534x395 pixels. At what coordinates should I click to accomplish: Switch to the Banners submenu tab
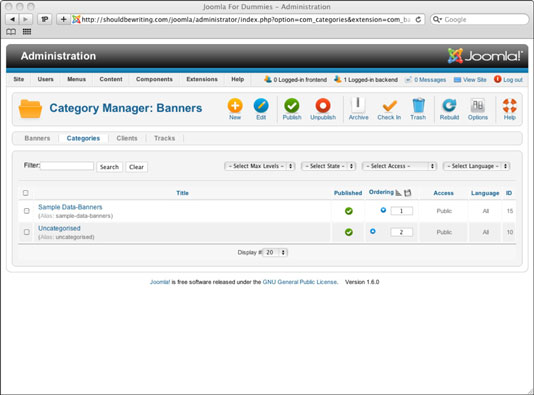pyautogui.click(x=37, y=138)
